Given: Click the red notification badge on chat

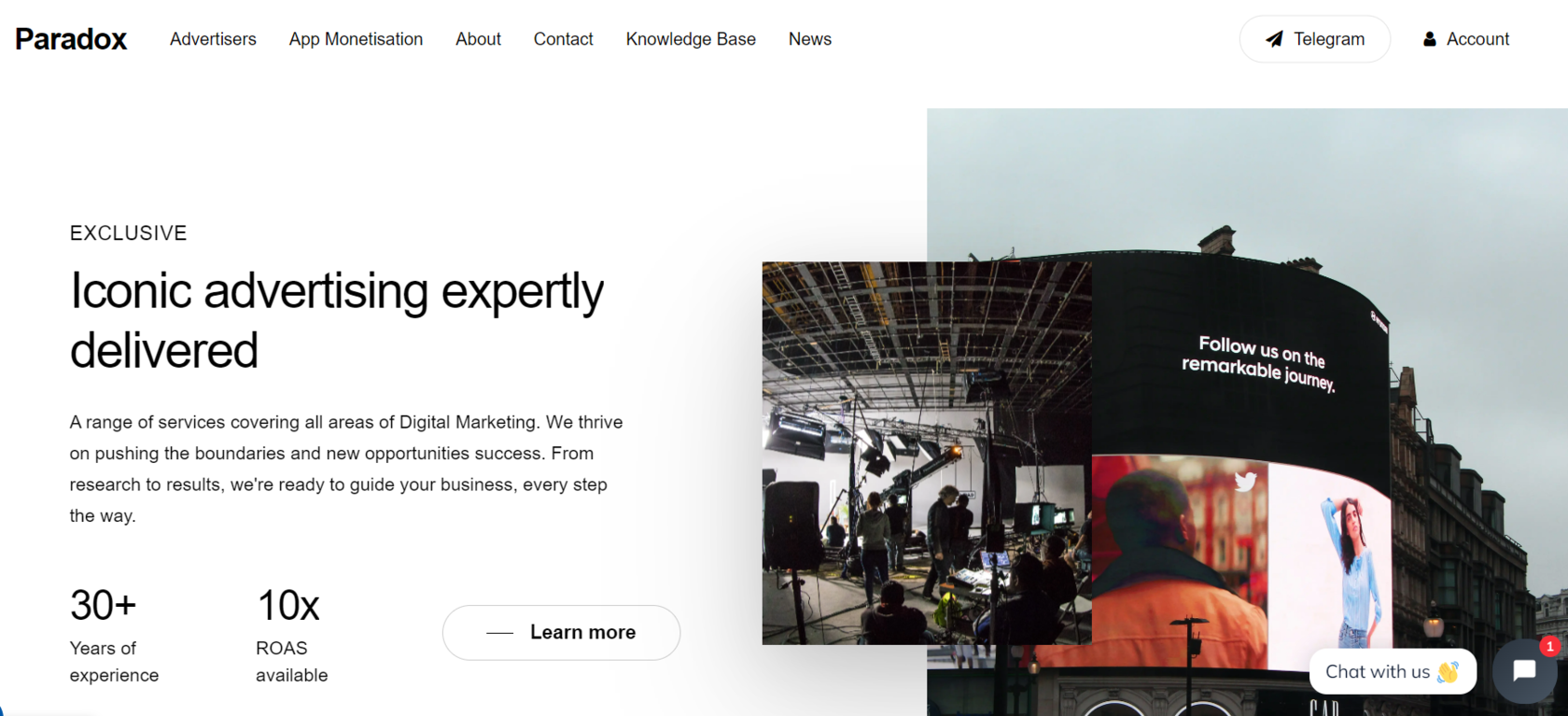Looking at the screenshot, I should point(1549,646).
